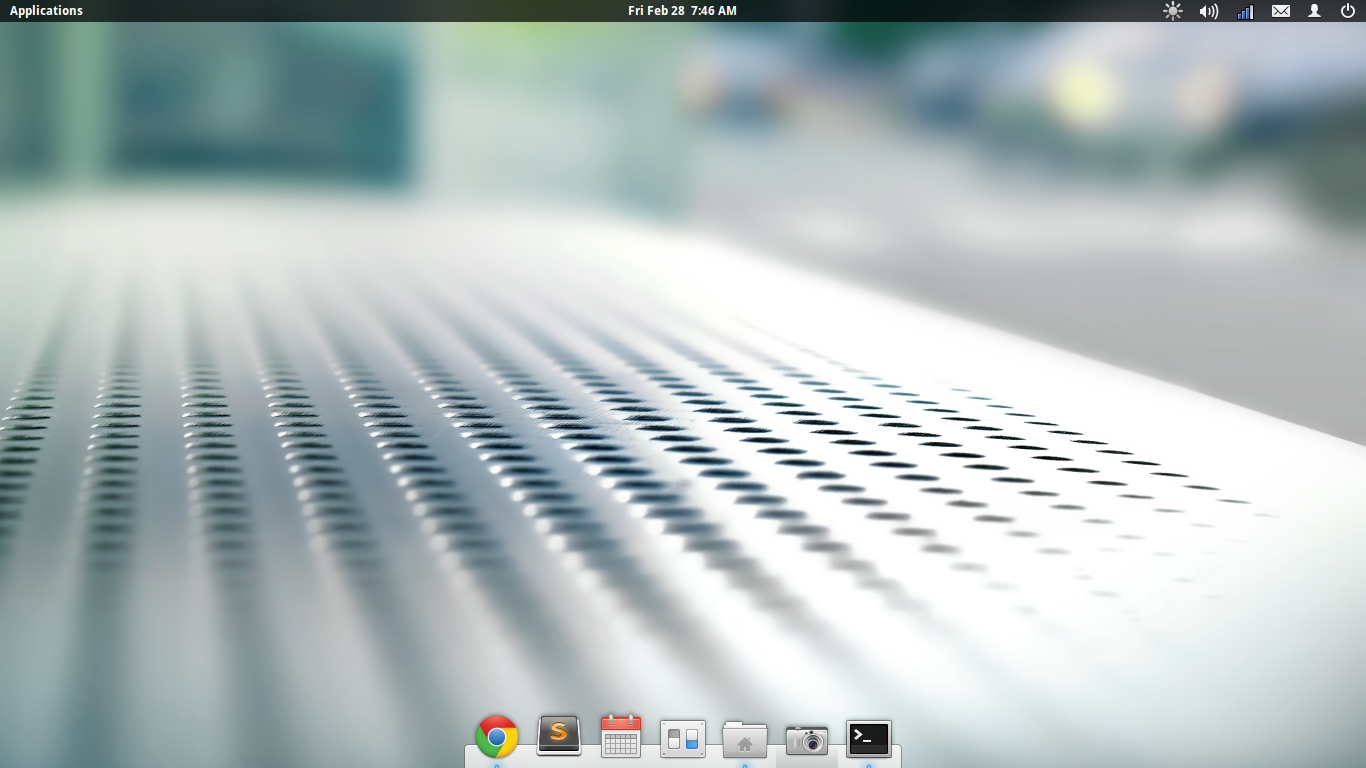Launch the Screenshot camera app in dock

pyautogui.click(x=807, y=739)
